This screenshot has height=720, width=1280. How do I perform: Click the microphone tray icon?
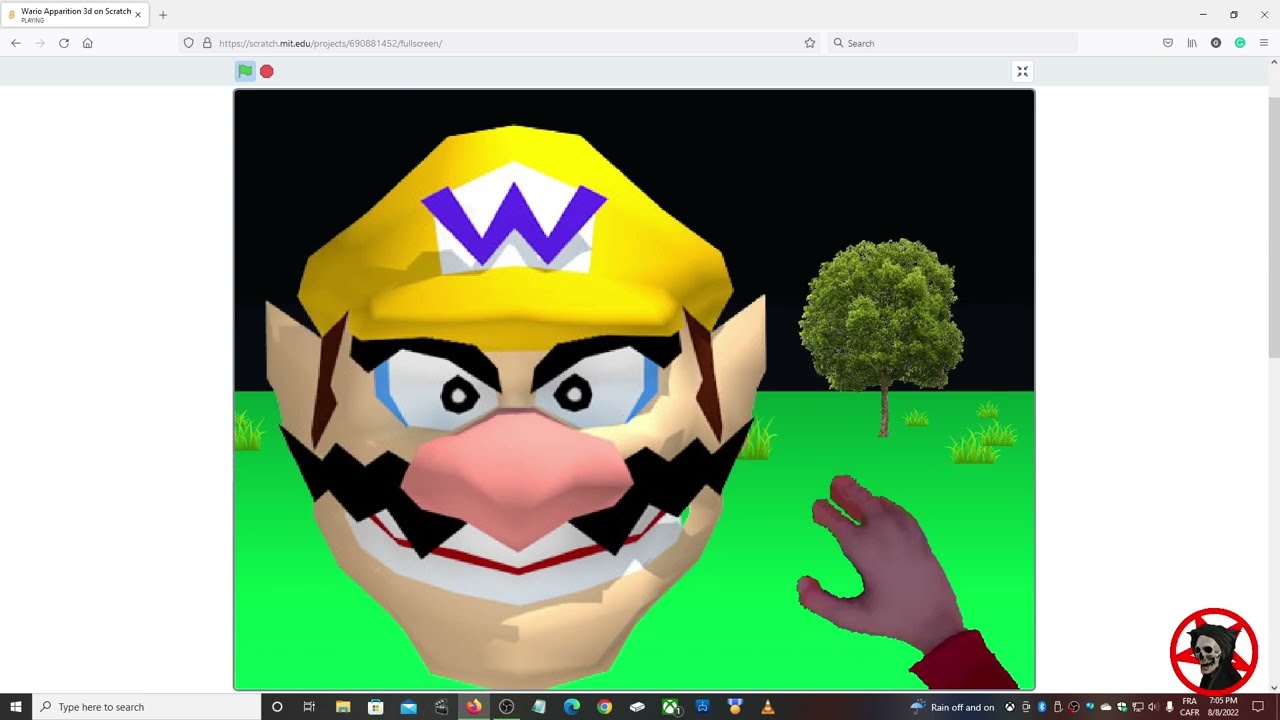[x=1170, y=707]
